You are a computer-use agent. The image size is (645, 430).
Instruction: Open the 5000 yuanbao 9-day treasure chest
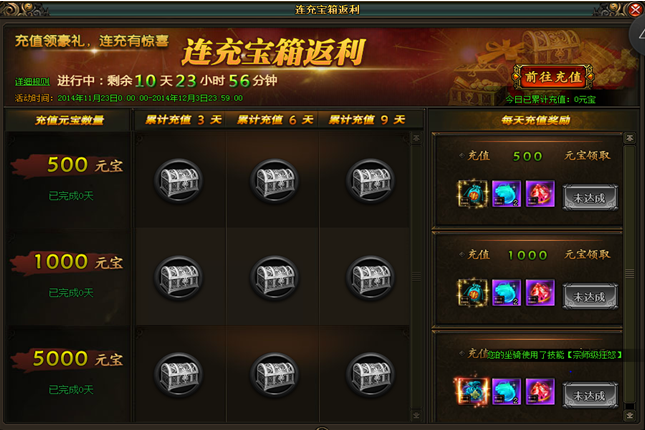371,375
